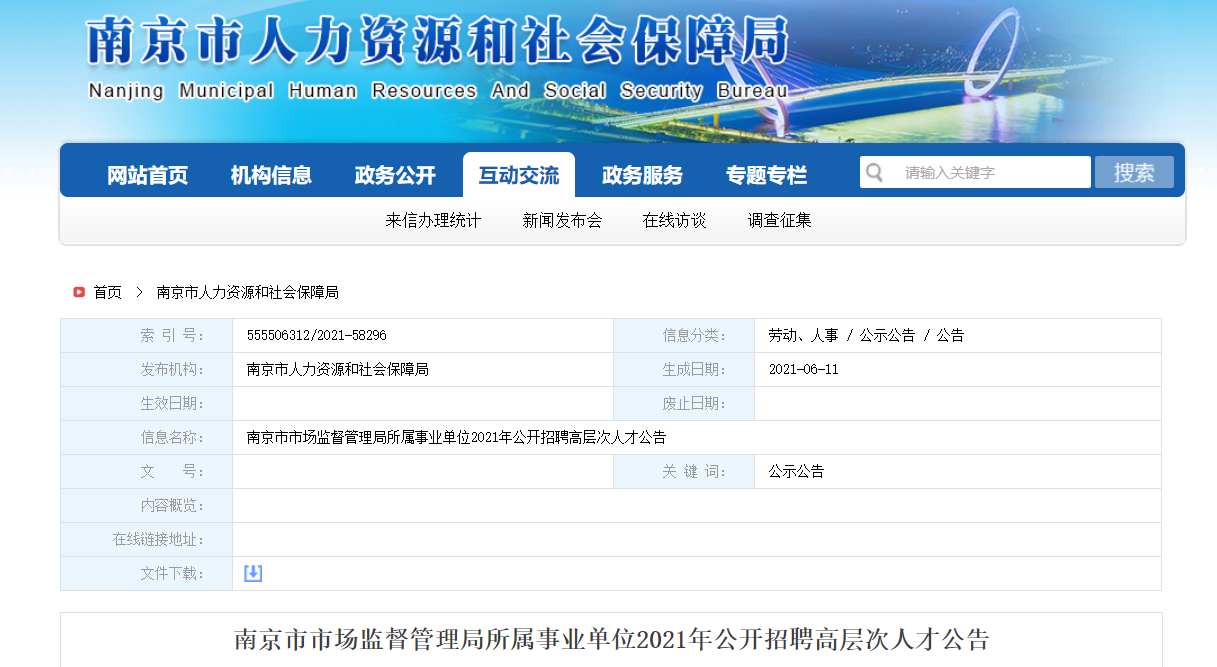1217x667 pixels.
Task: Click the 信息分类 label cell
Action: coord(684,336)
